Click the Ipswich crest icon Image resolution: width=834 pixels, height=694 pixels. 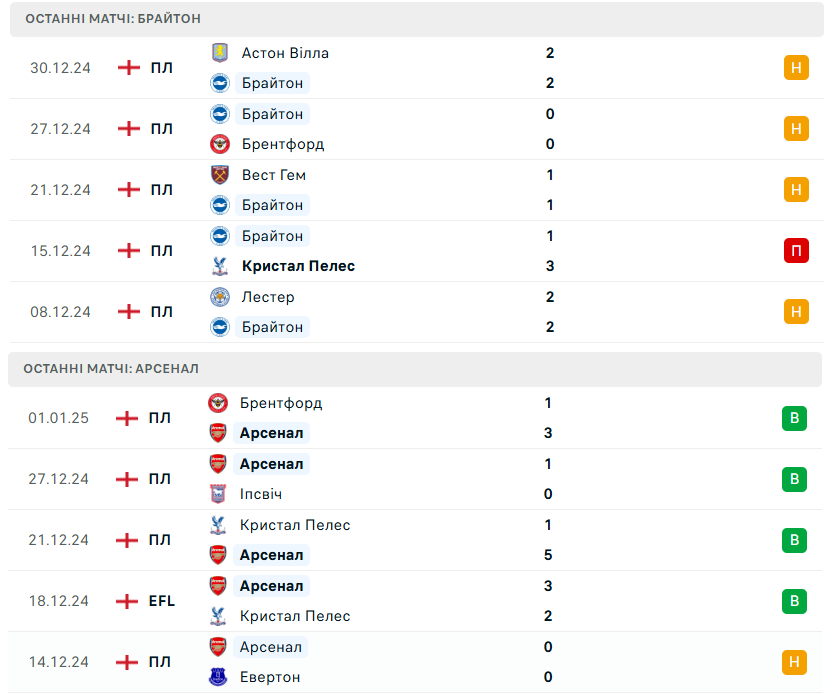pyautogui.click(x=218, y=494)
